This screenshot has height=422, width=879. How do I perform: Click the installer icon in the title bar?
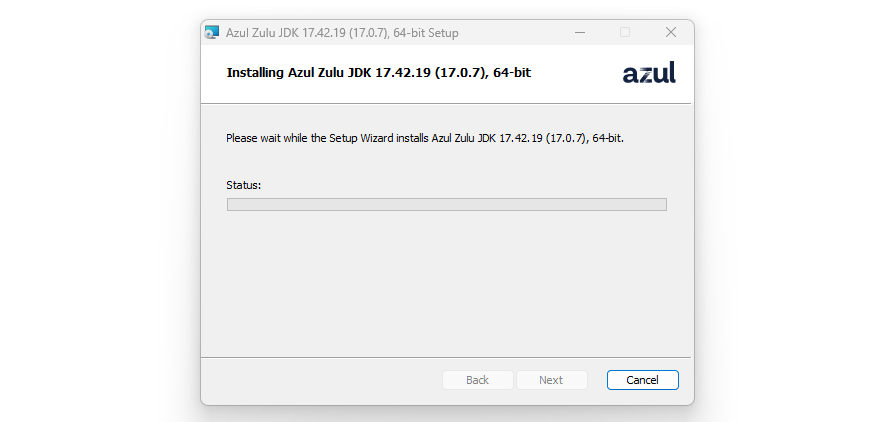click(212, 33)
